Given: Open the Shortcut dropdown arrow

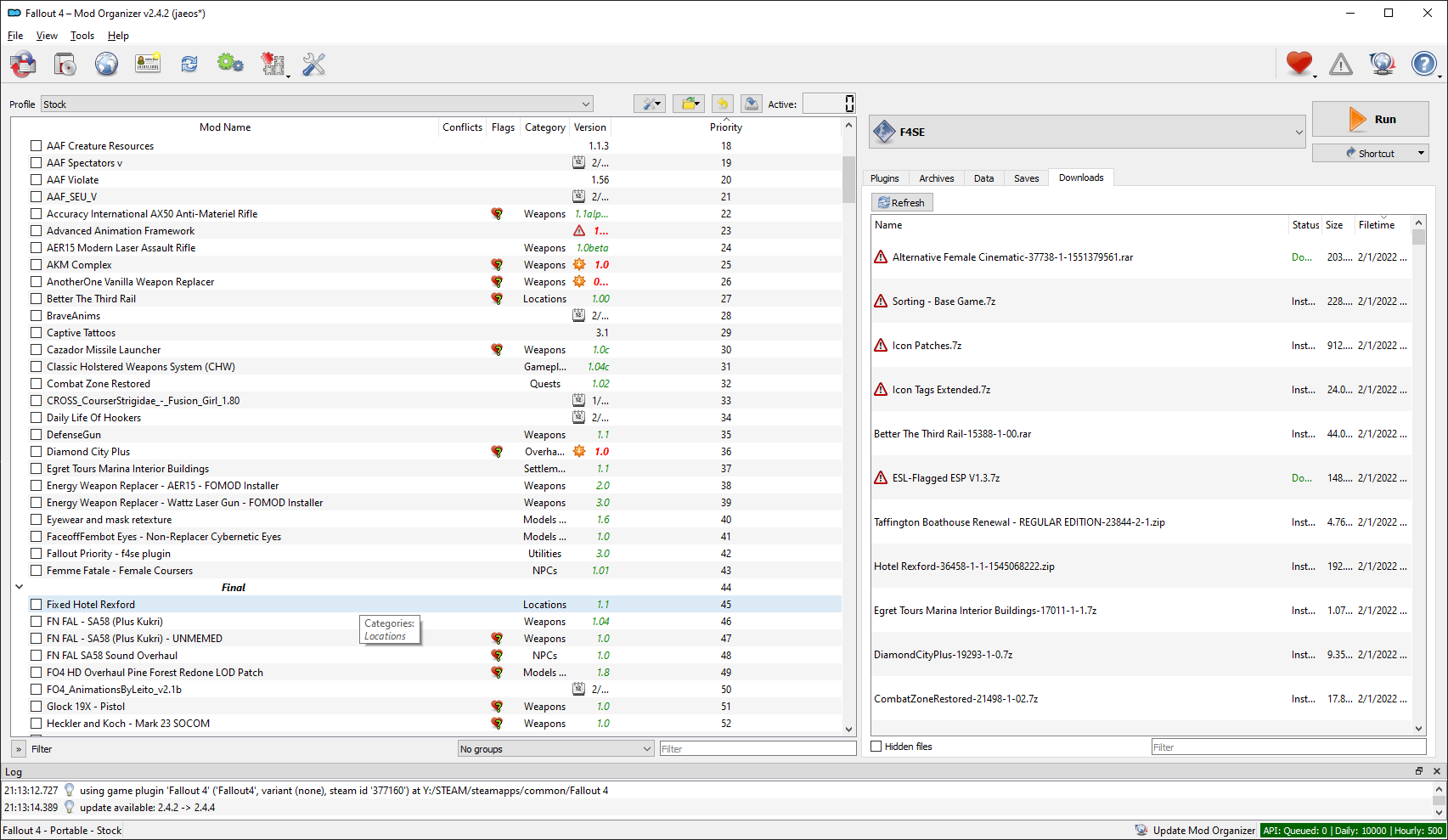Looking at the screenshot, I should (x=1421, y=154).
